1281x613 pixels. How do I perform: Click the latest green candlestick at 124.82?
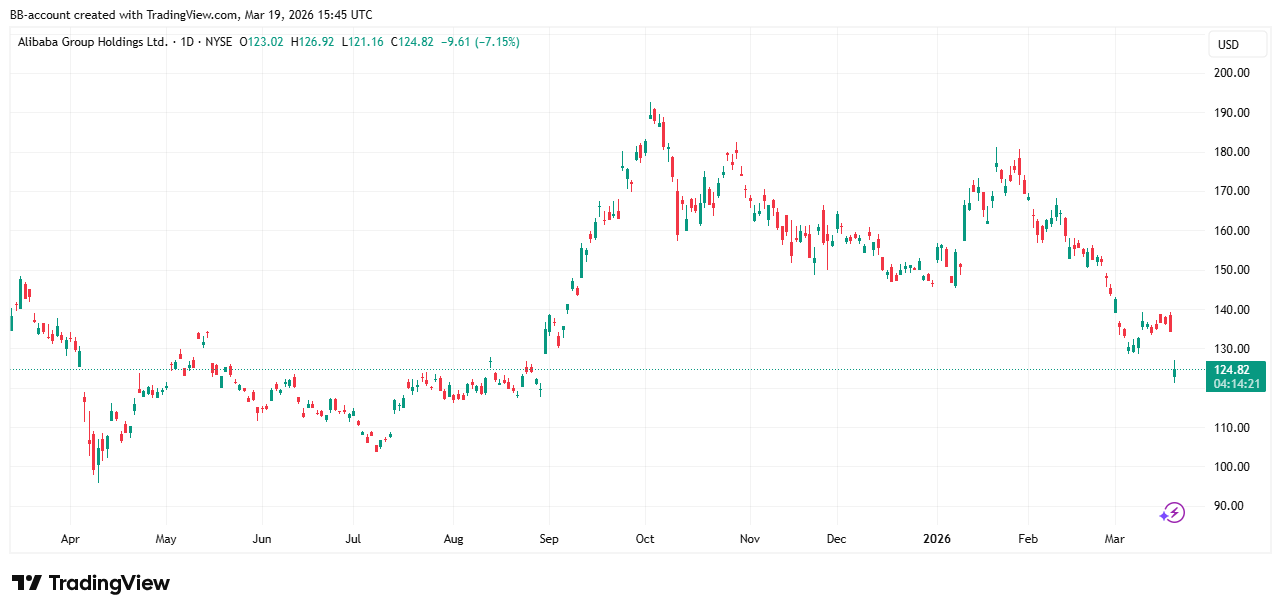pyautogui.click(x=1174, y=371)
